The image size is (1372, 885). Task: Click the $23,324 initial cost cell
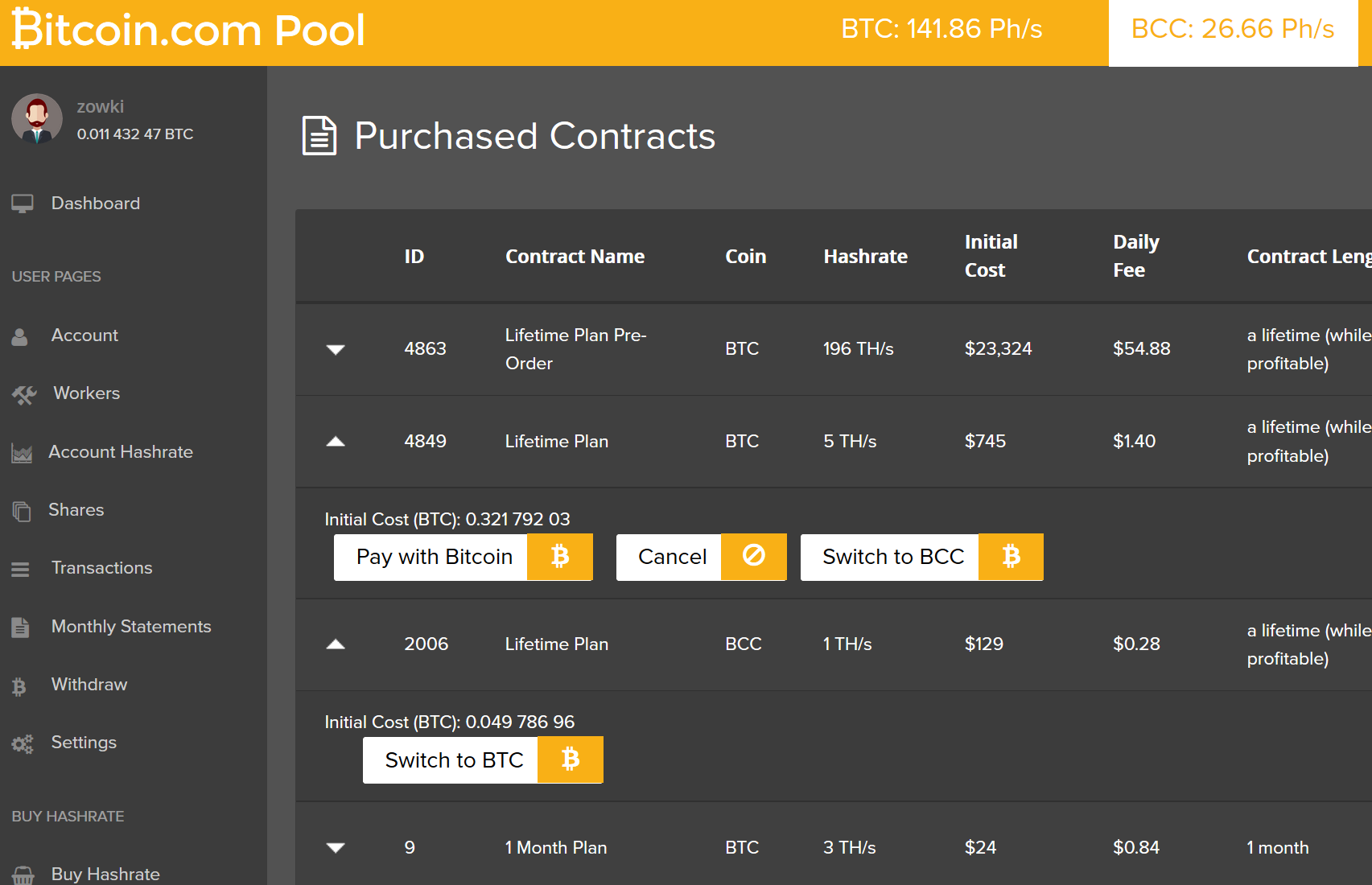coord(999,349)
